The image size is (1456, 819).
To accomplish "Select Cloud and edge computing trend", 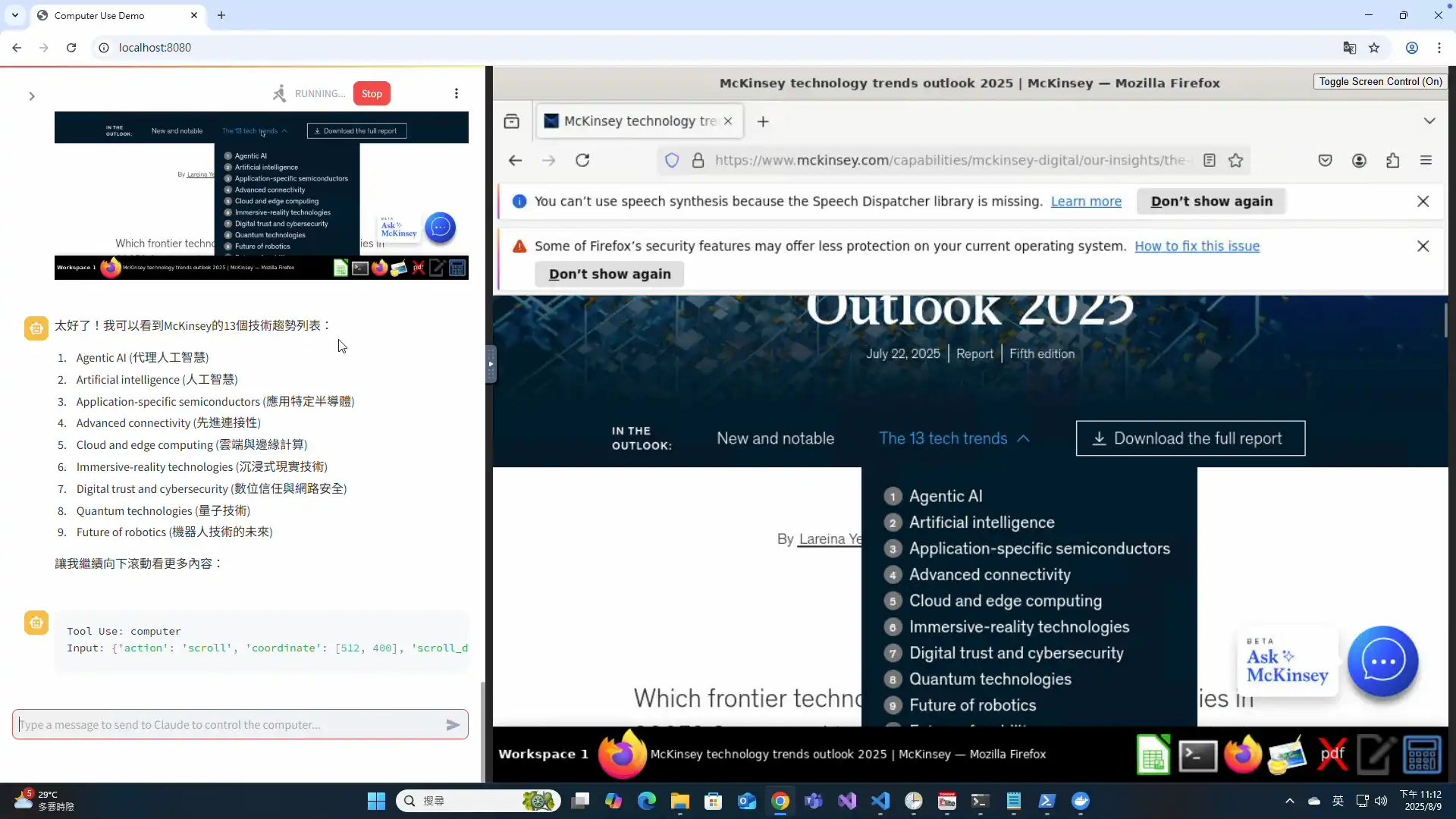I will [x=1005, y=601].
